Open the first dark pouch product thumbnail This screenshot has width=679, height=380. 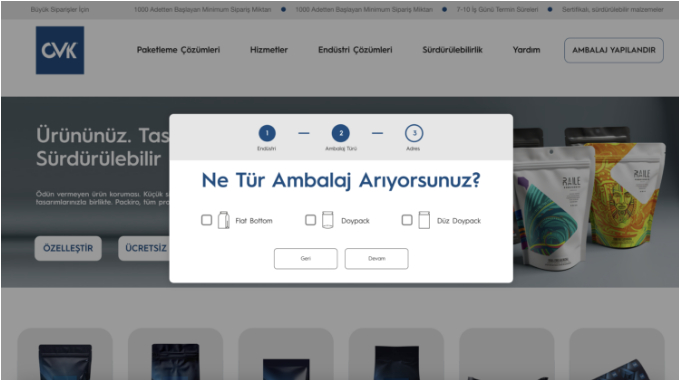click(65, 354)
